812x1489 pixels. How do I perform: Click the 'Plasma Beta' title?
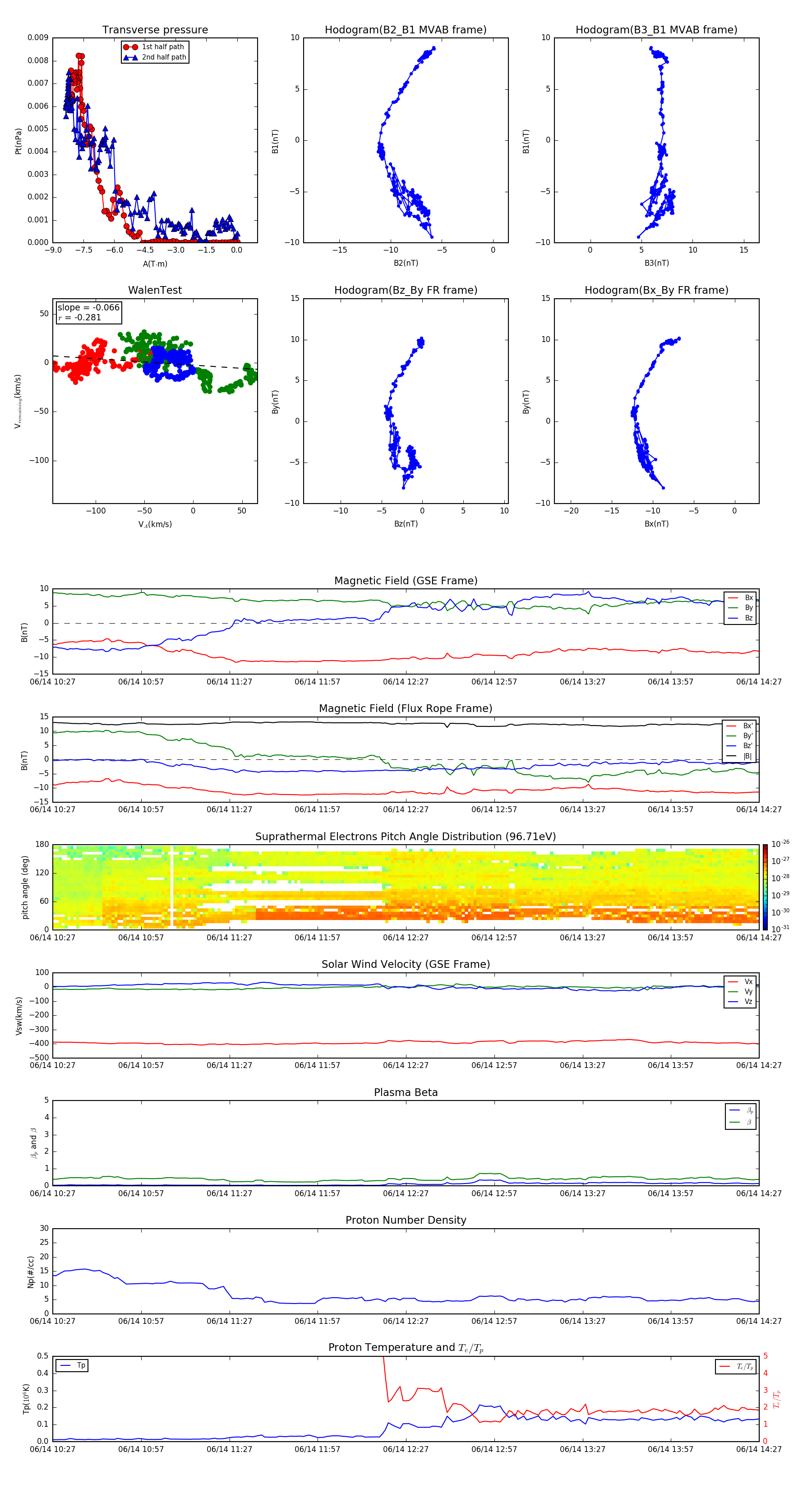click(406, 1092)
